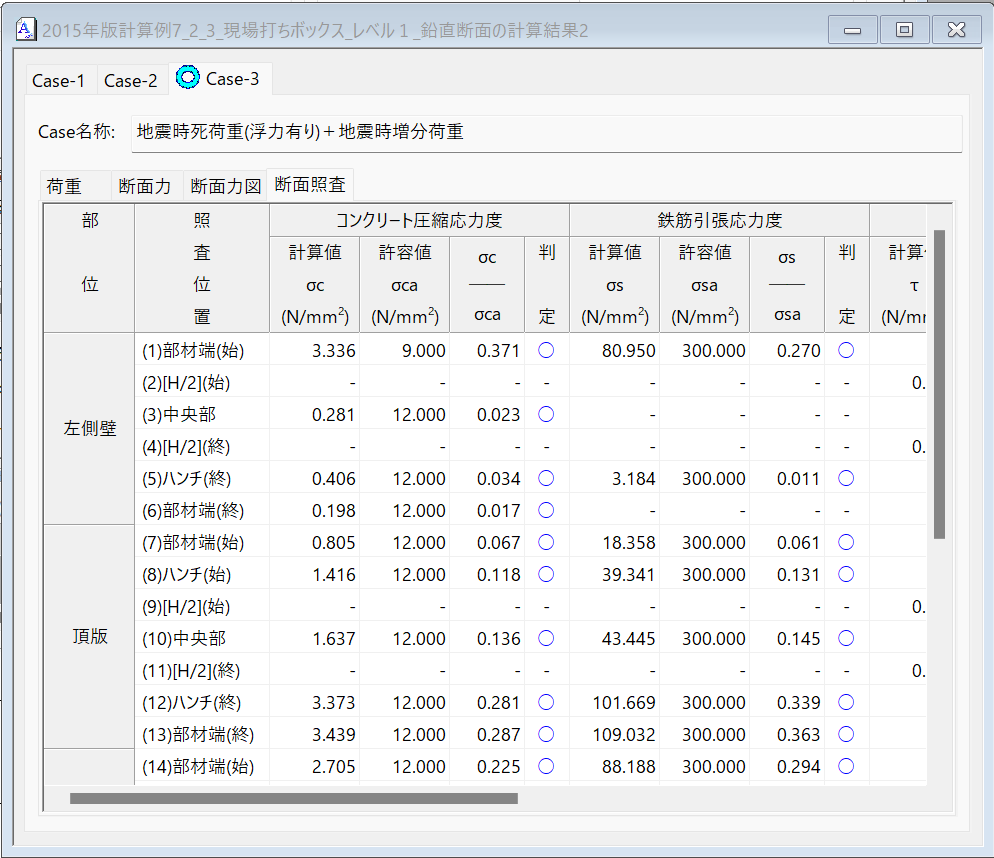Click the vertical scrollbar of the table
This screenshot has height=858, width=994.
point(939,384)
